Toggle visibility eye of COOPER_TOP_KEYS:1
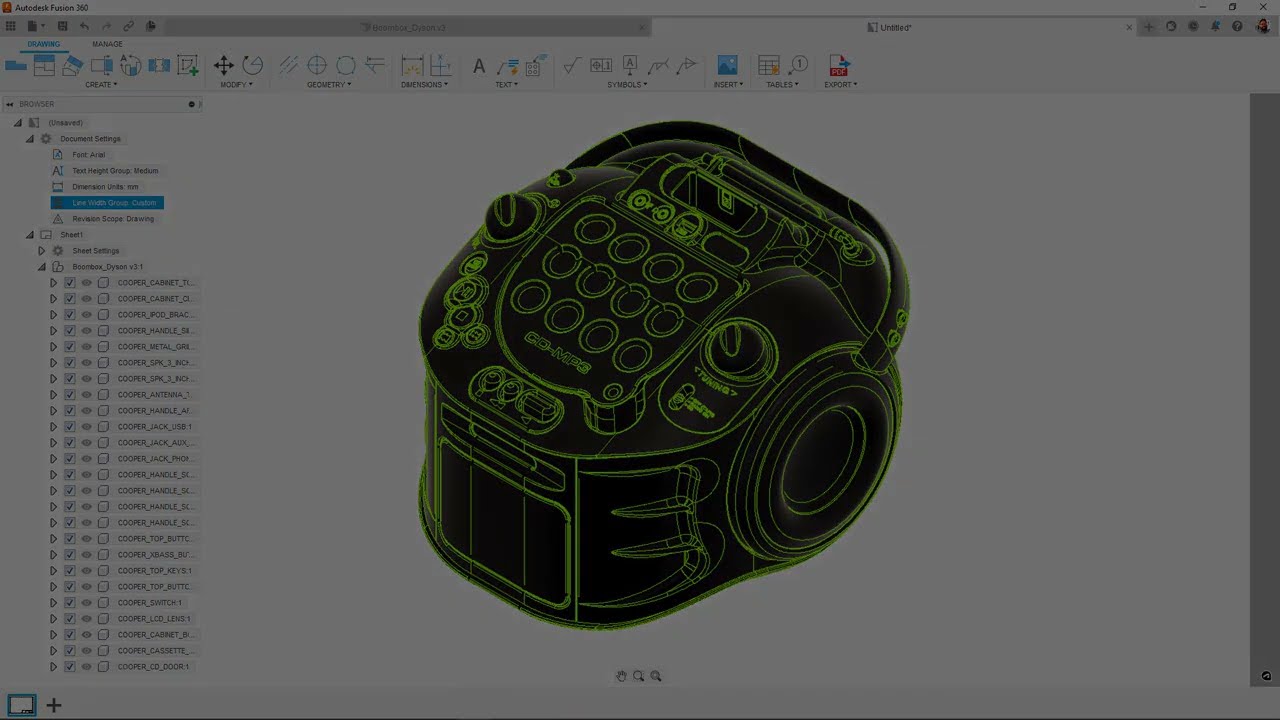Viewport: 1280px width, 720px height. [x=86, y=571]
